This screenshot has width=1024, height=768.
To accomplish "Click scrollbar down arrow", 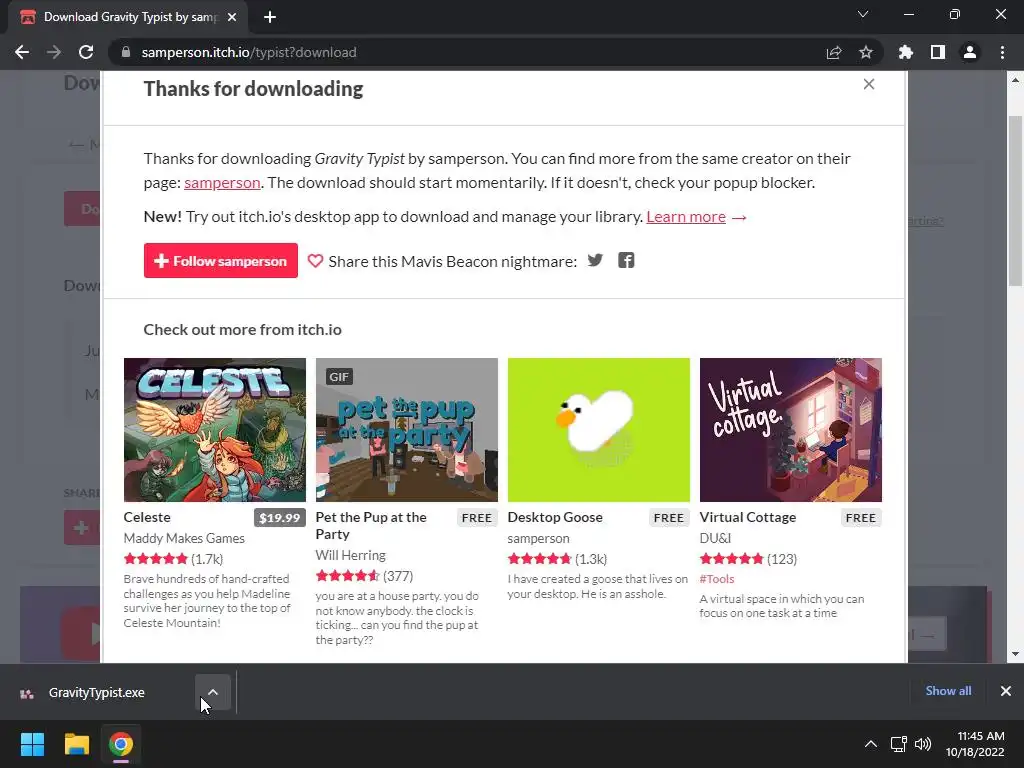I will [x=1015, y=654].
